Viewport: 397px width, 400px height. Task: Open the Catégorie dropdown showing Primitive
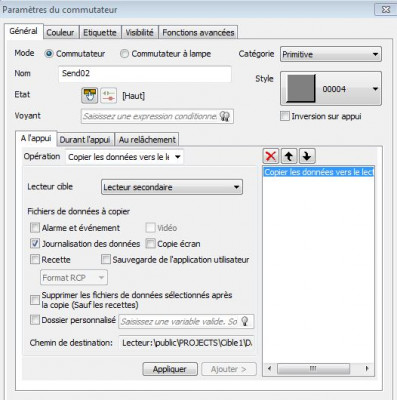(331, 54)
